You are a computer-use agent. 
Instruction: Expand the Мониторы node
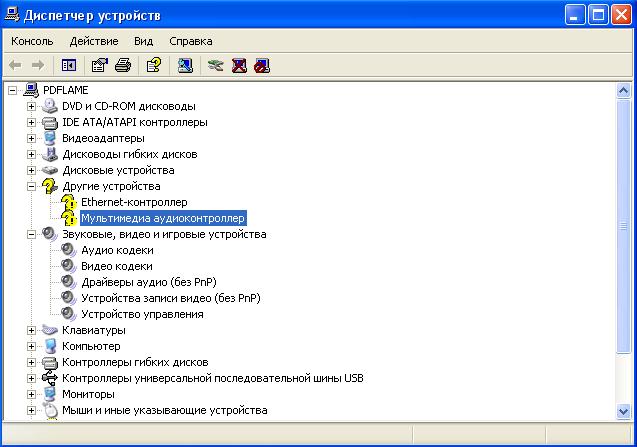click(x=31, y=394)
